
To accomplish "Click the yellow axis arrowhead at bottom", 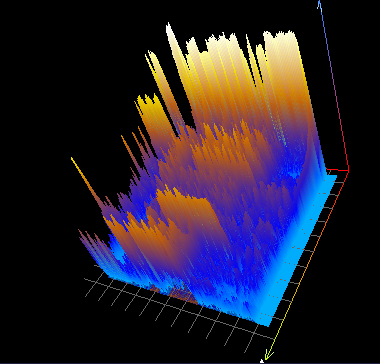I will pos(269,355).
